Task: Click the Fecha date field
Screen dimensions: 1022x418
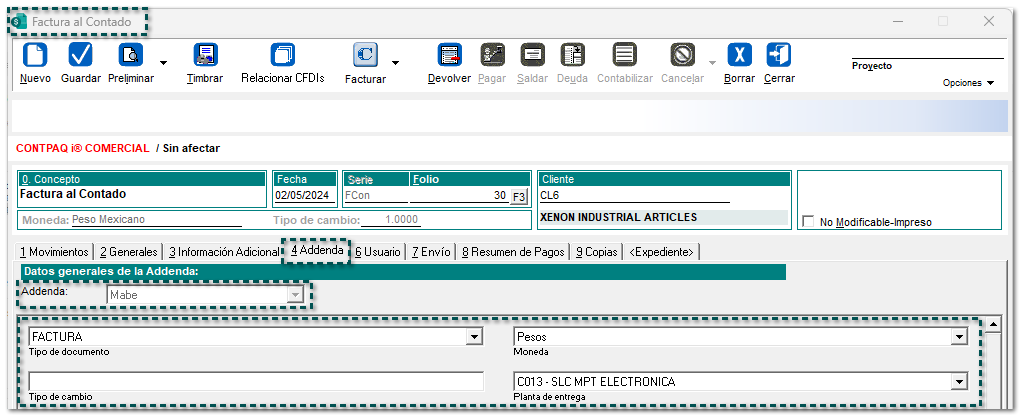Action: [304, 196]
